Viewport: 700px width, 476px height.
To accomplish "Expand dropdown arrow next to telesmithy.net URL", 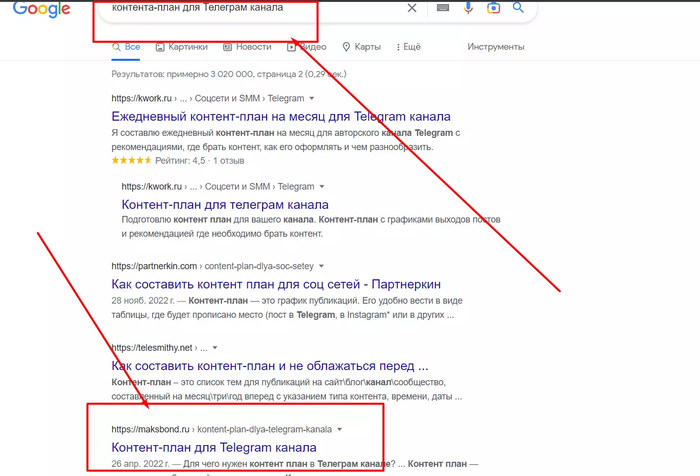I will [x=215, y=348].
